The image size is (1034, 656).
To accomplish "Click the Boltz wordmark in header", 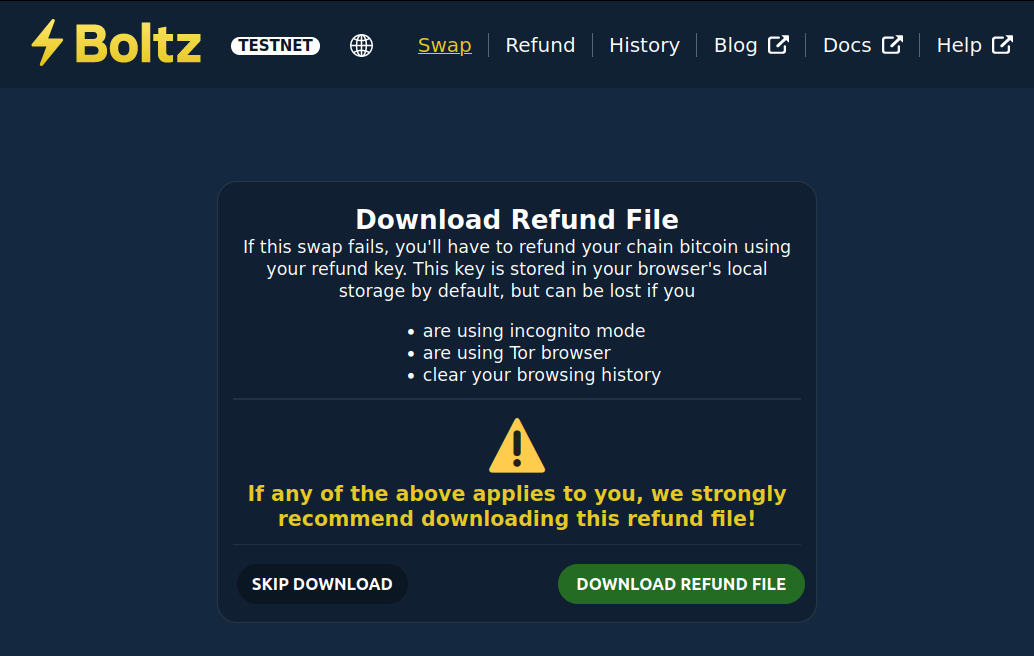I will tap(138, 44).
